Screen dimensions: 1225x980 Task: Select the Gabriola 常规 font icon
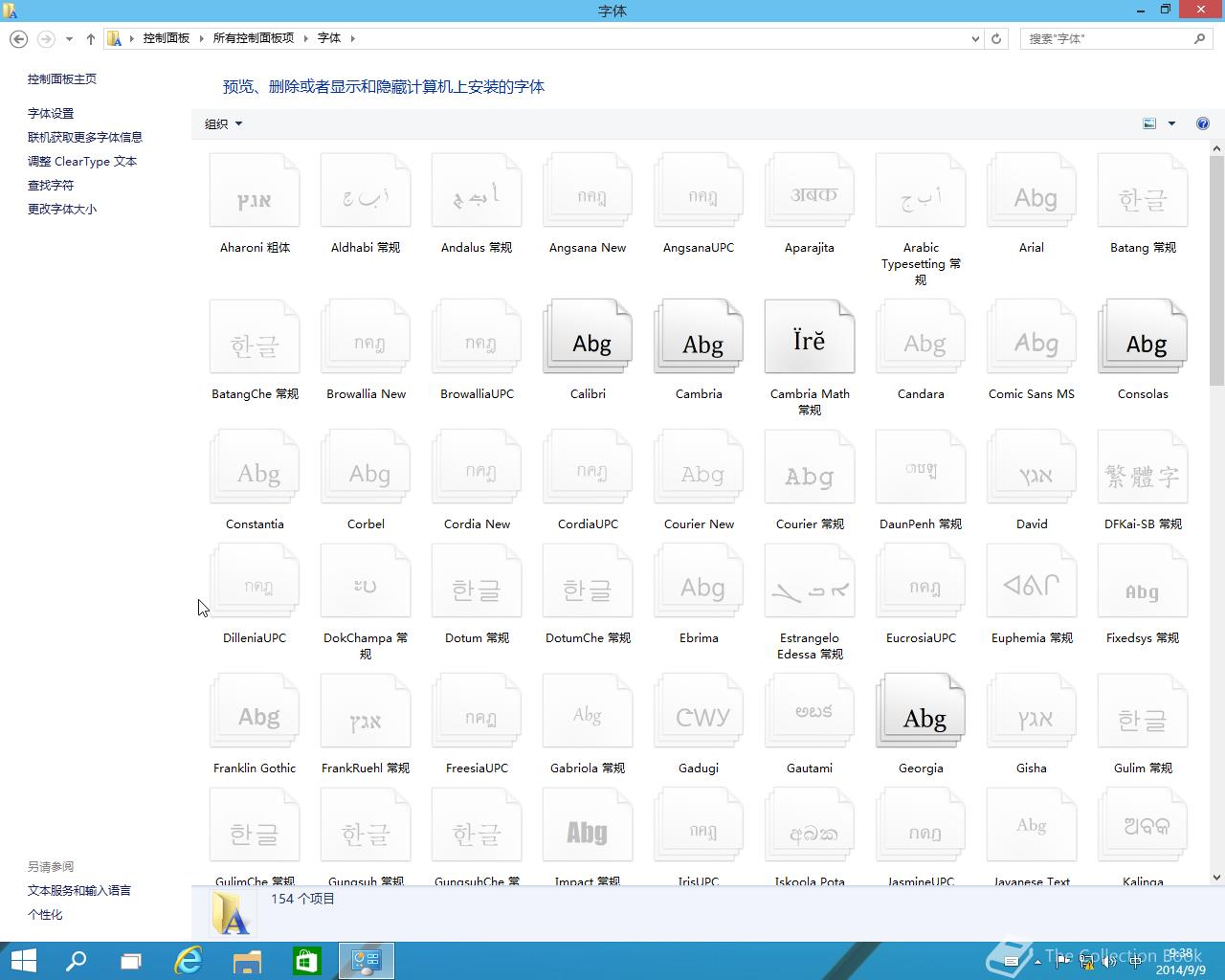pos(588,711)
